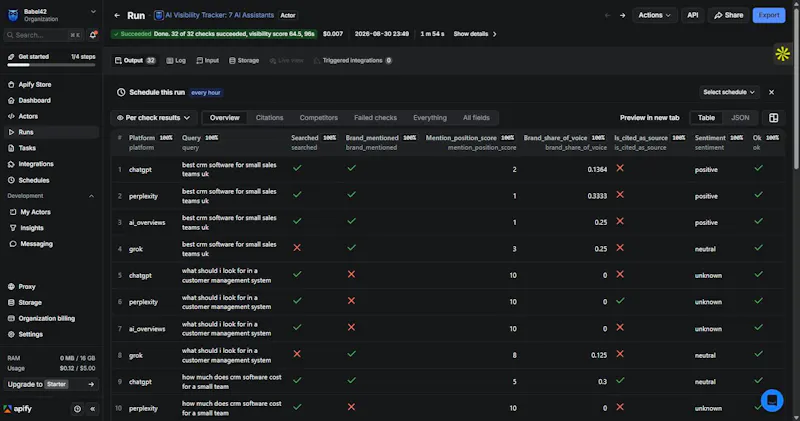This screenshot has width=800, height=421.
Task: Open the Storage tab in run
Action: click(x=244, y=60)
